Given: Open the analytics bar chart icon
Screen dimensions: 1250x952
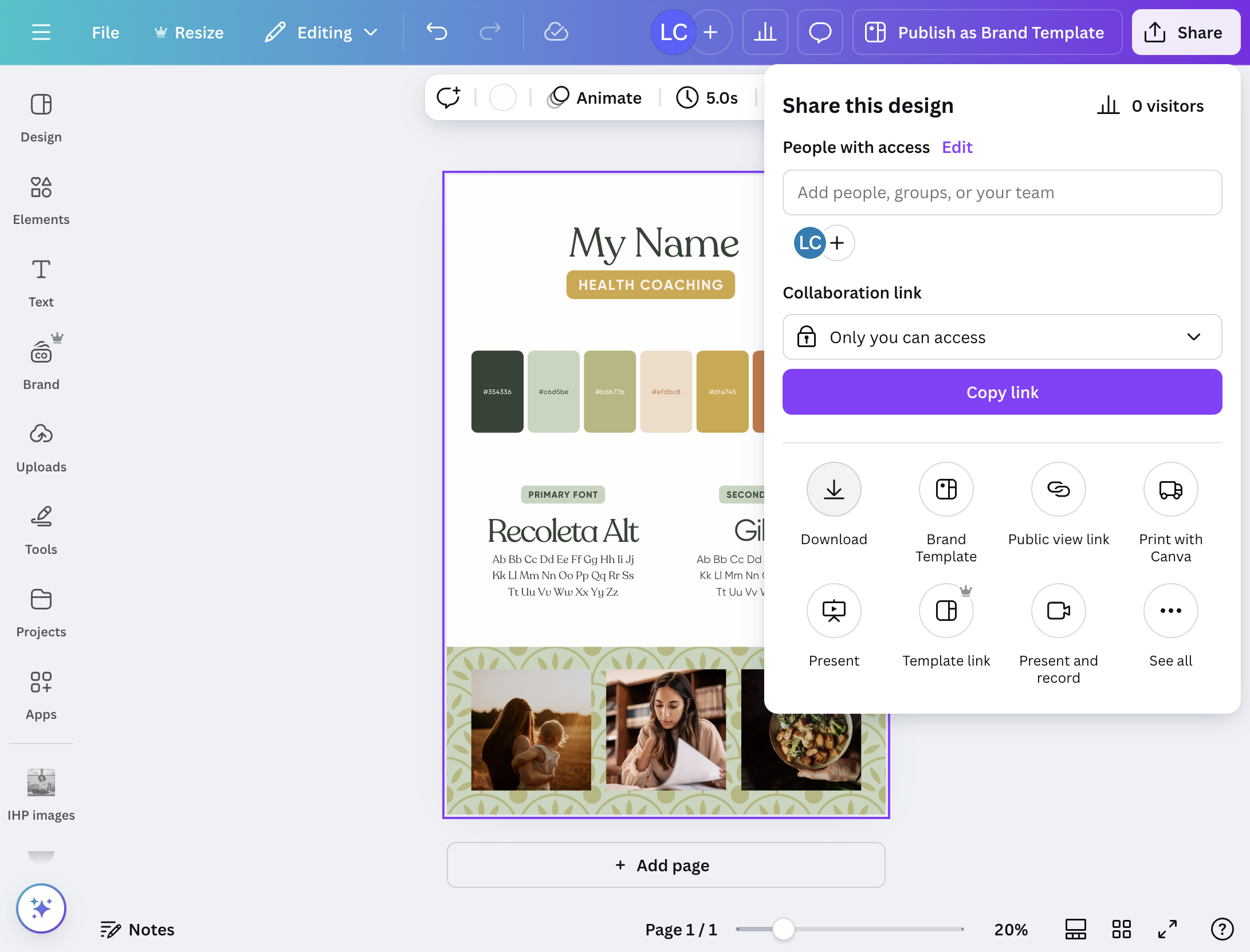Looking at the screenshot, I should click(x=765, y=32).
